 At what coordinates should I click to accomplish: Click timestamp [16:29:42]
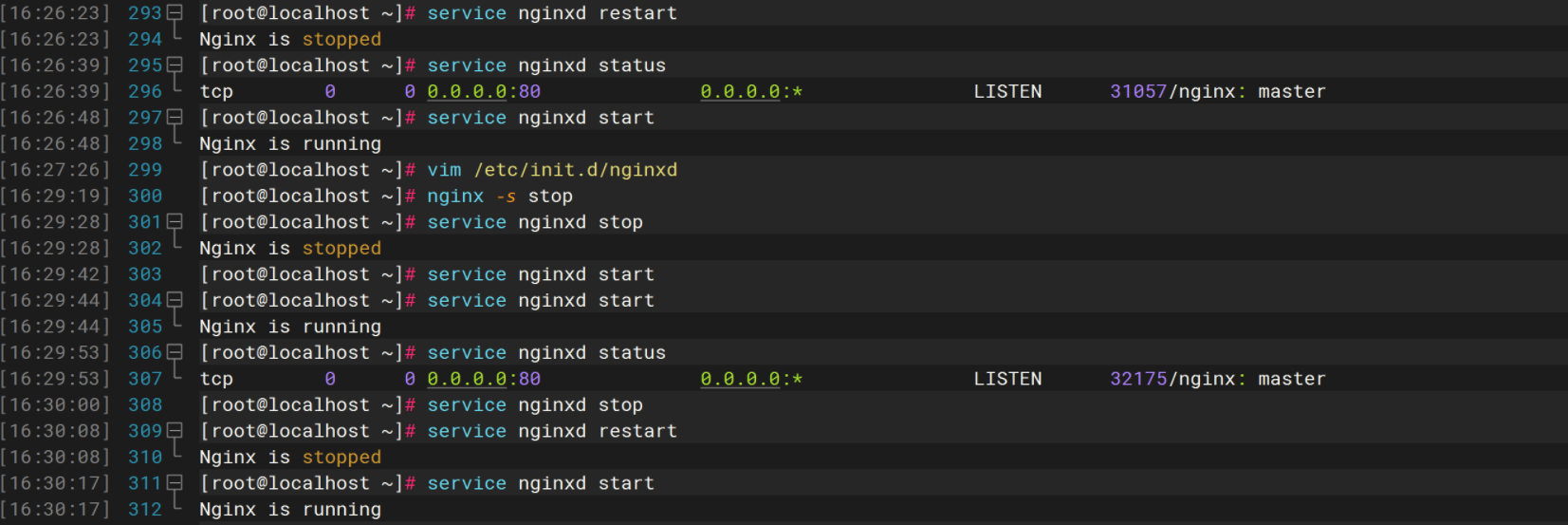[x=55, y=274]
